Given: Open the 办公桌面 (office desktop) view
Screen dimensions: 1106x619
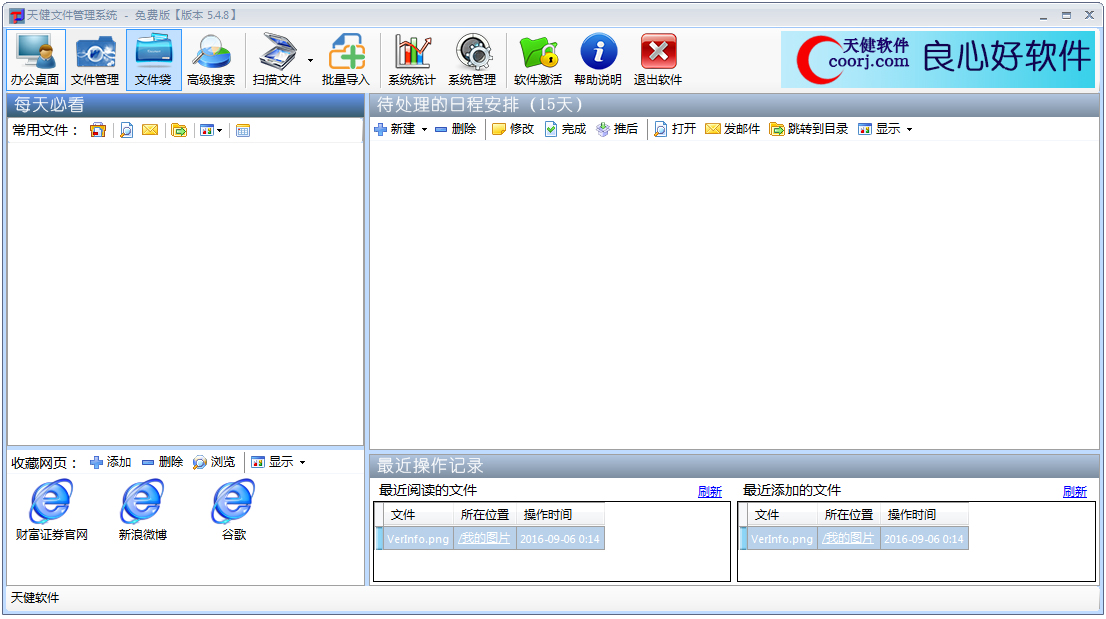Looking at the screenshot, I should point(35,59).
